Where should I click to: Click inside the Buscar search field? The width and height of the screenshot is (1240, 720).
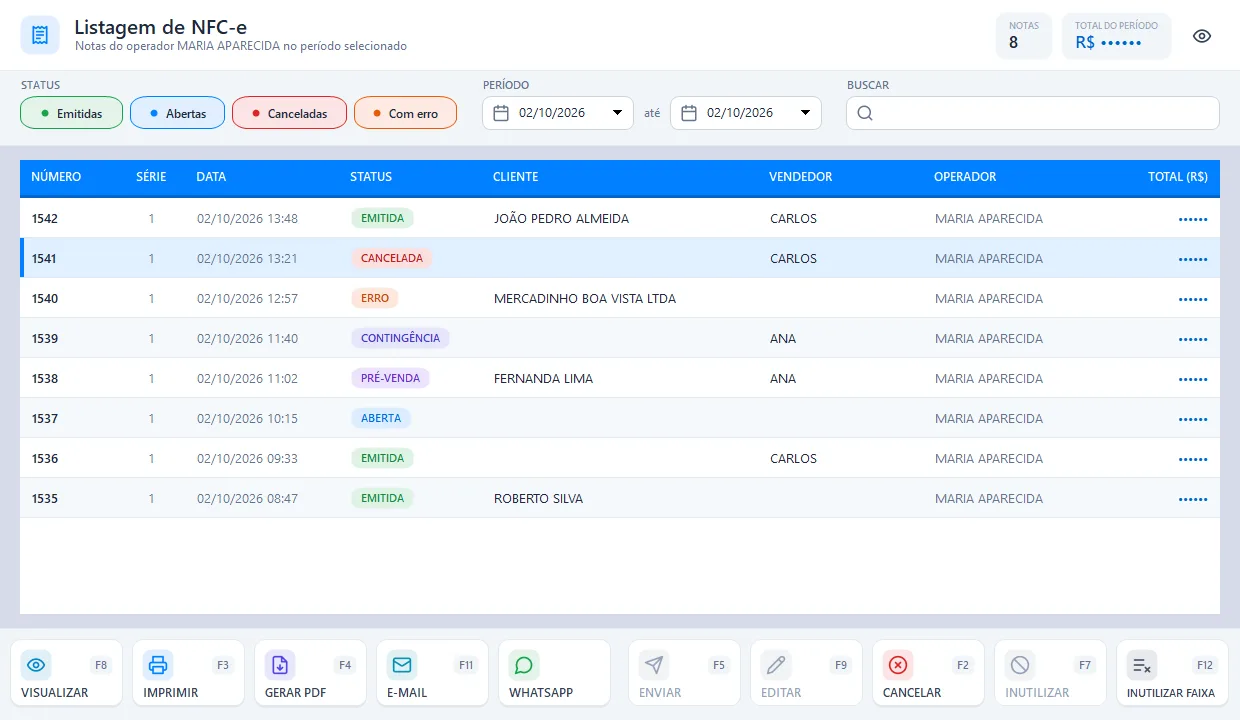point(1033,113)
